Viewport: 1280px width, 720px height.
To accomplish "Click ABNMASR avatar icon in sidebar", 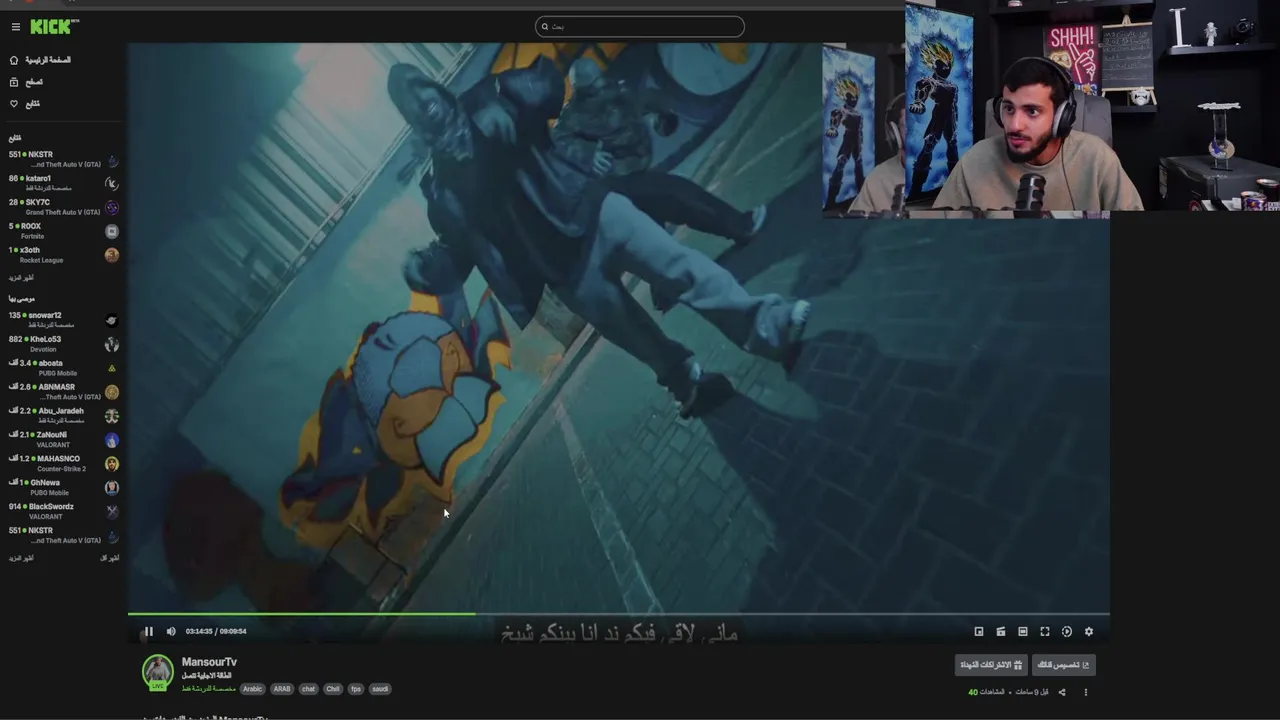I will click(x=112, y=392).
